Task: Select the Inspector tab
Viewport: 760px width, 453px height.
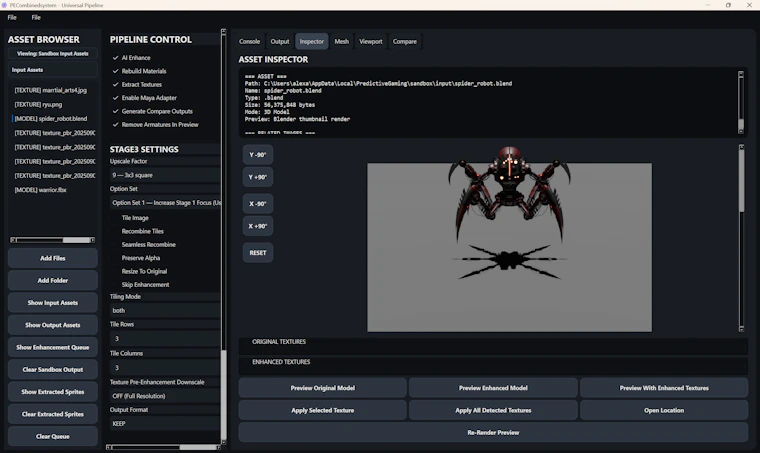Action: [x=312, y=42]
